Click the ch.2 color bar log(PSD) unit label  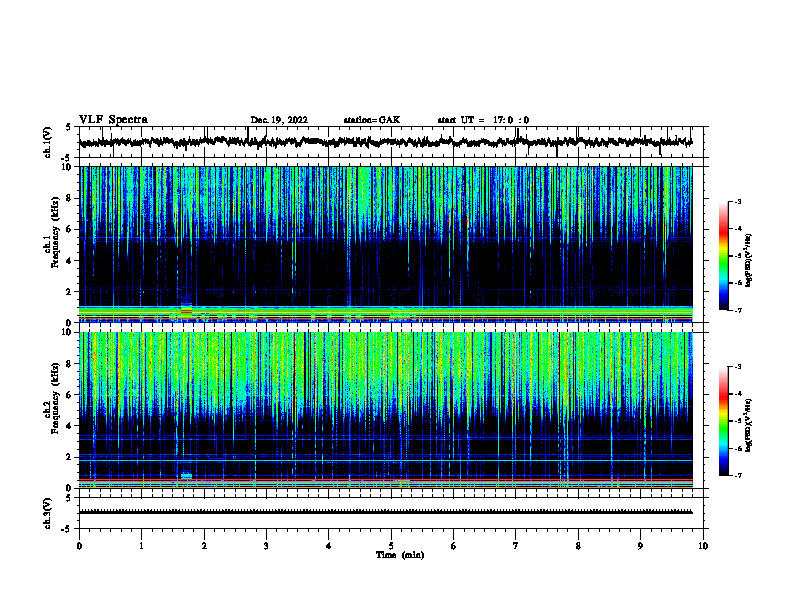pyautogui.click(x=749, y=426)
